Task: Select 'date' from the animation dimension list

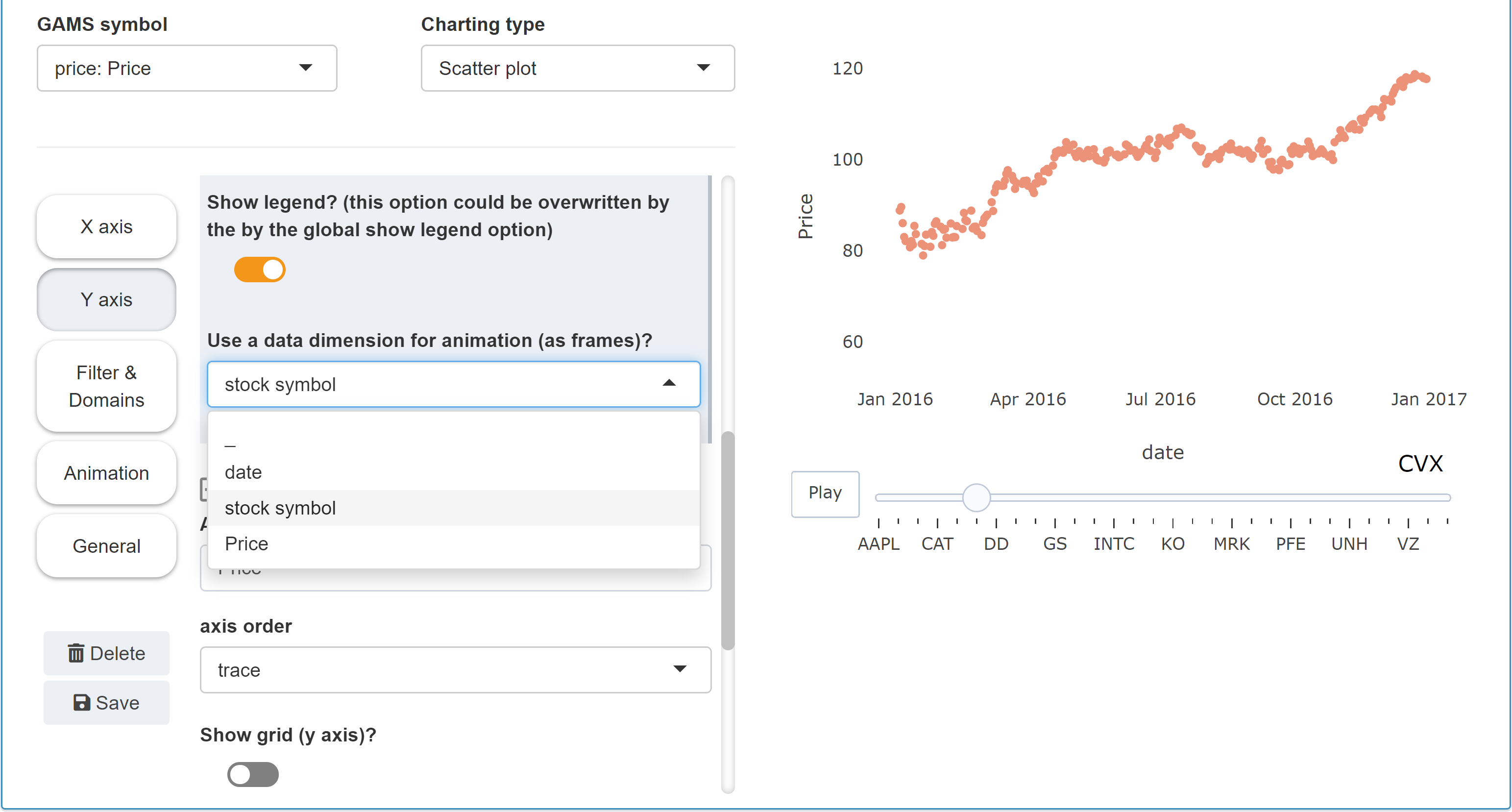Action: (243, 472)
